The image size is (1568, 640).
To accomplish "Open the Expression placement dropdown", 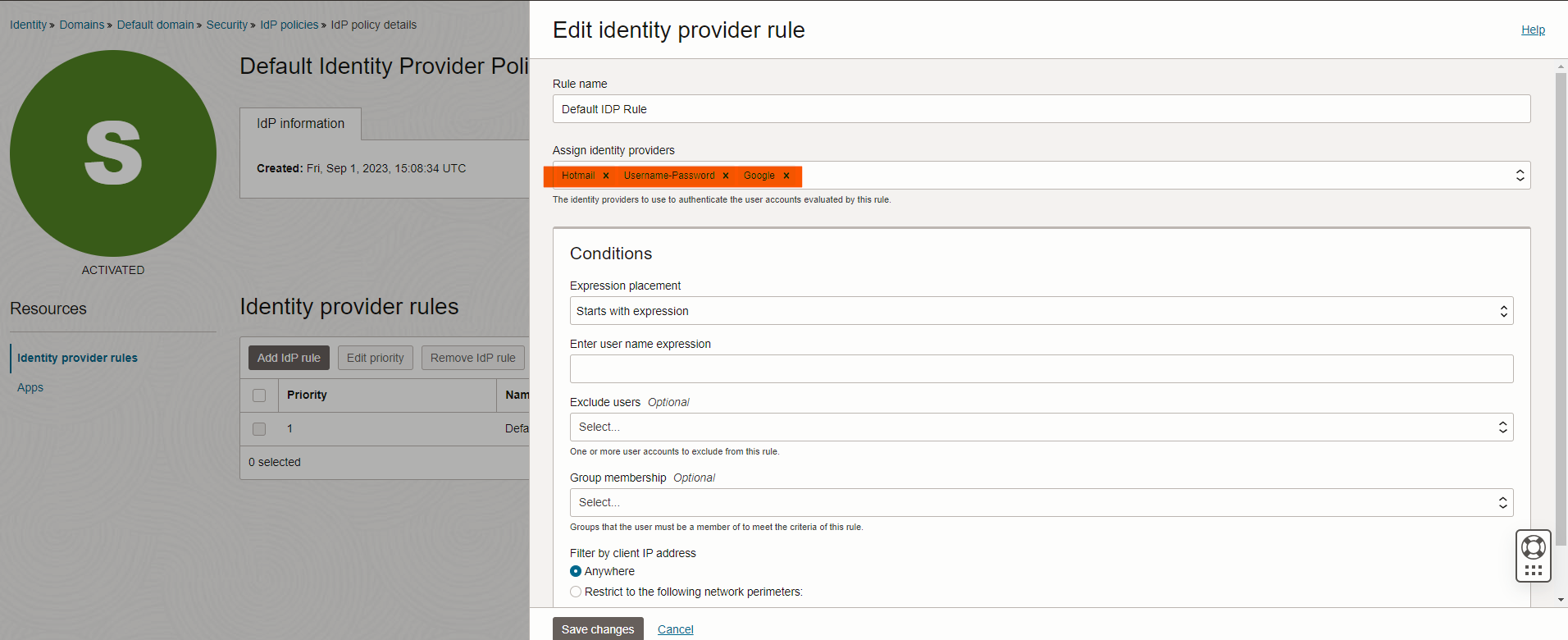I will click(1041, 311).
